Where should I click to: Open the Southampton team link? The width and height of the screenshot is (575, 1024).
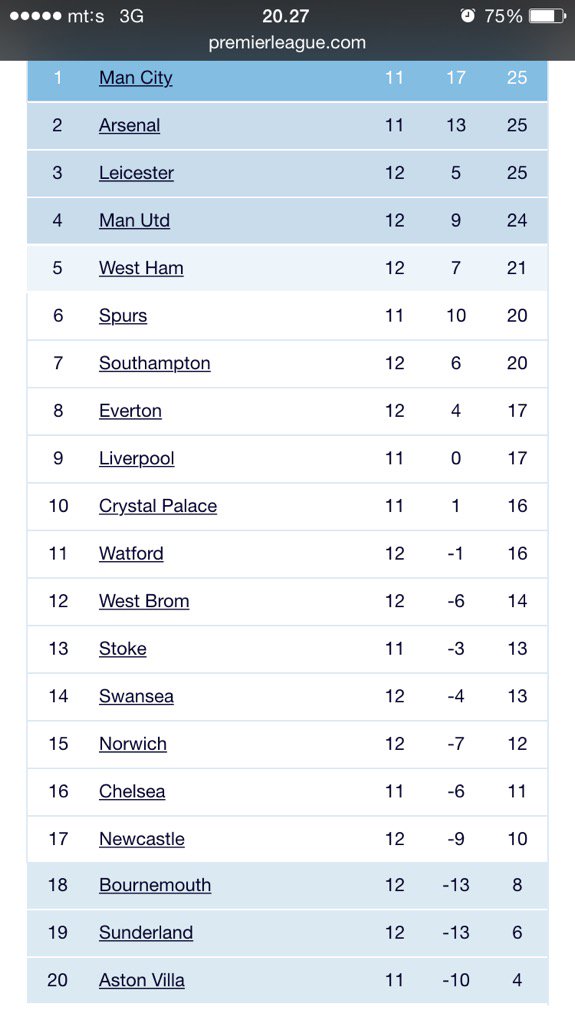point(155,364)
